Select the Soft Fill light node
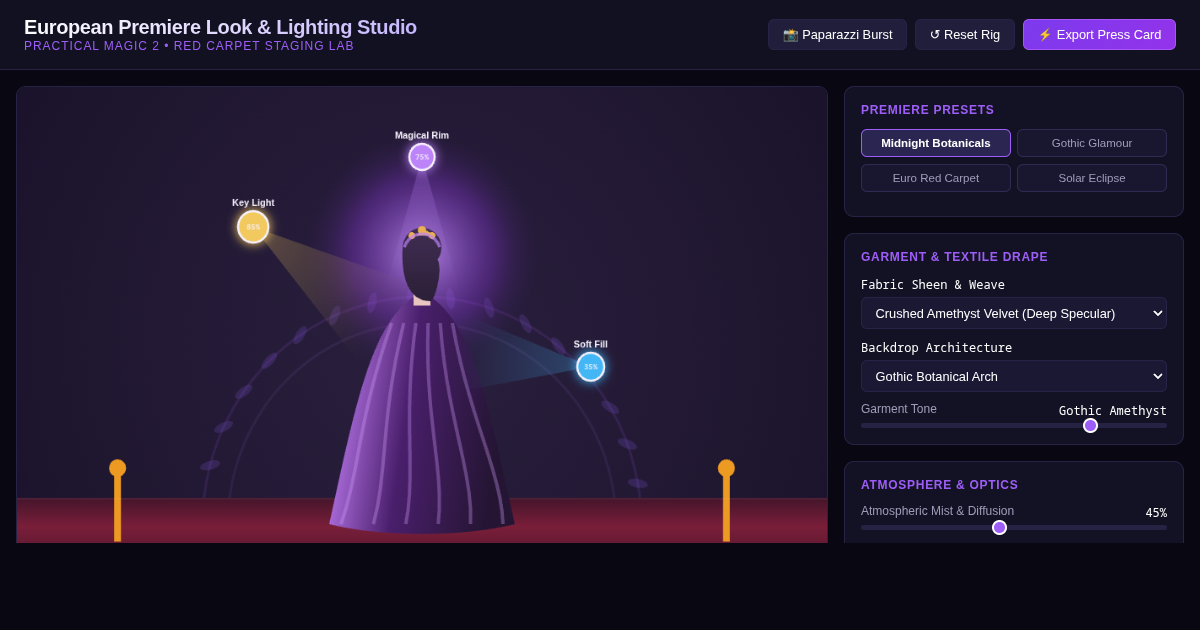 590,367
